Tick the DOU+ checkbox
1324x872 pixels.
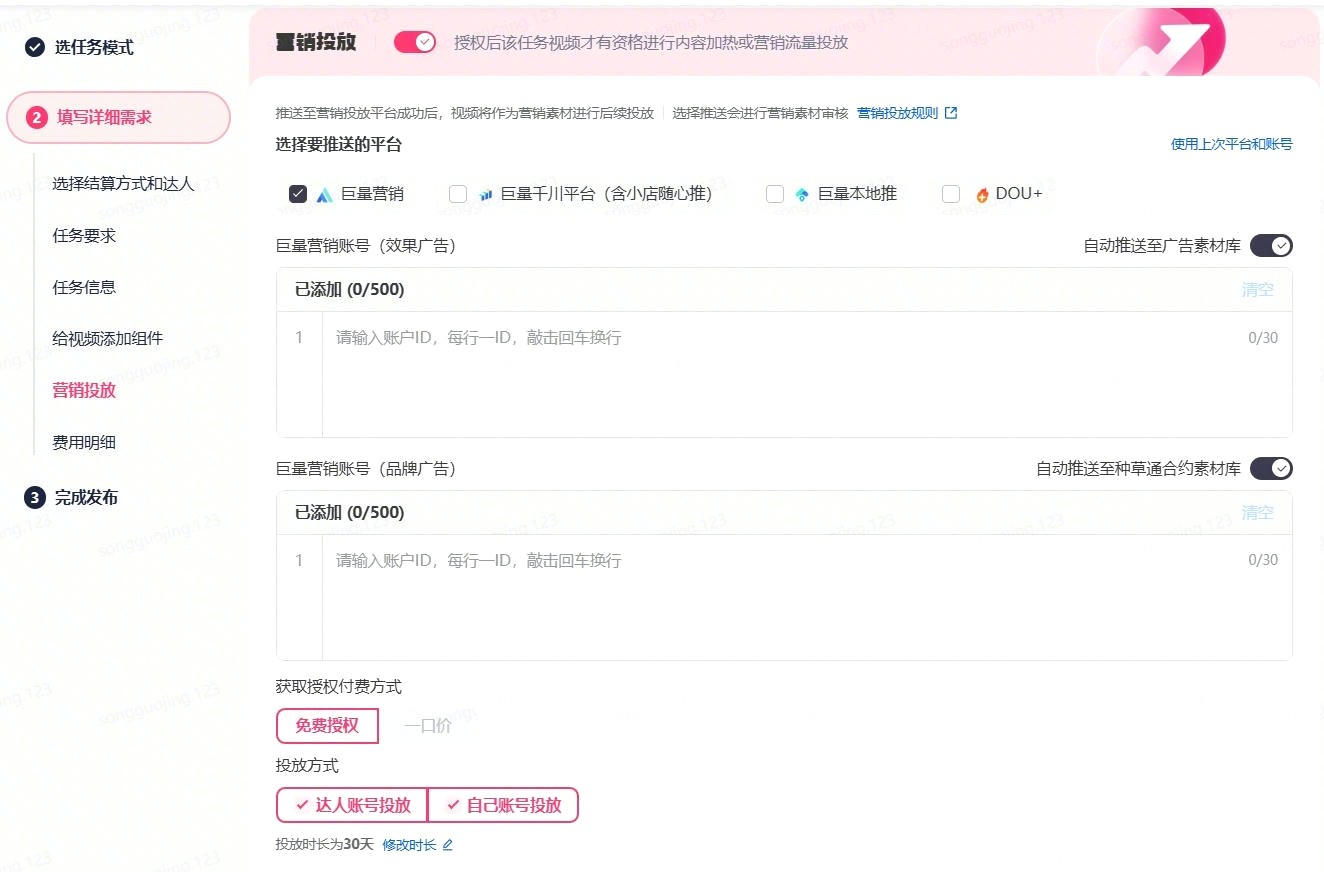point(951,194)
